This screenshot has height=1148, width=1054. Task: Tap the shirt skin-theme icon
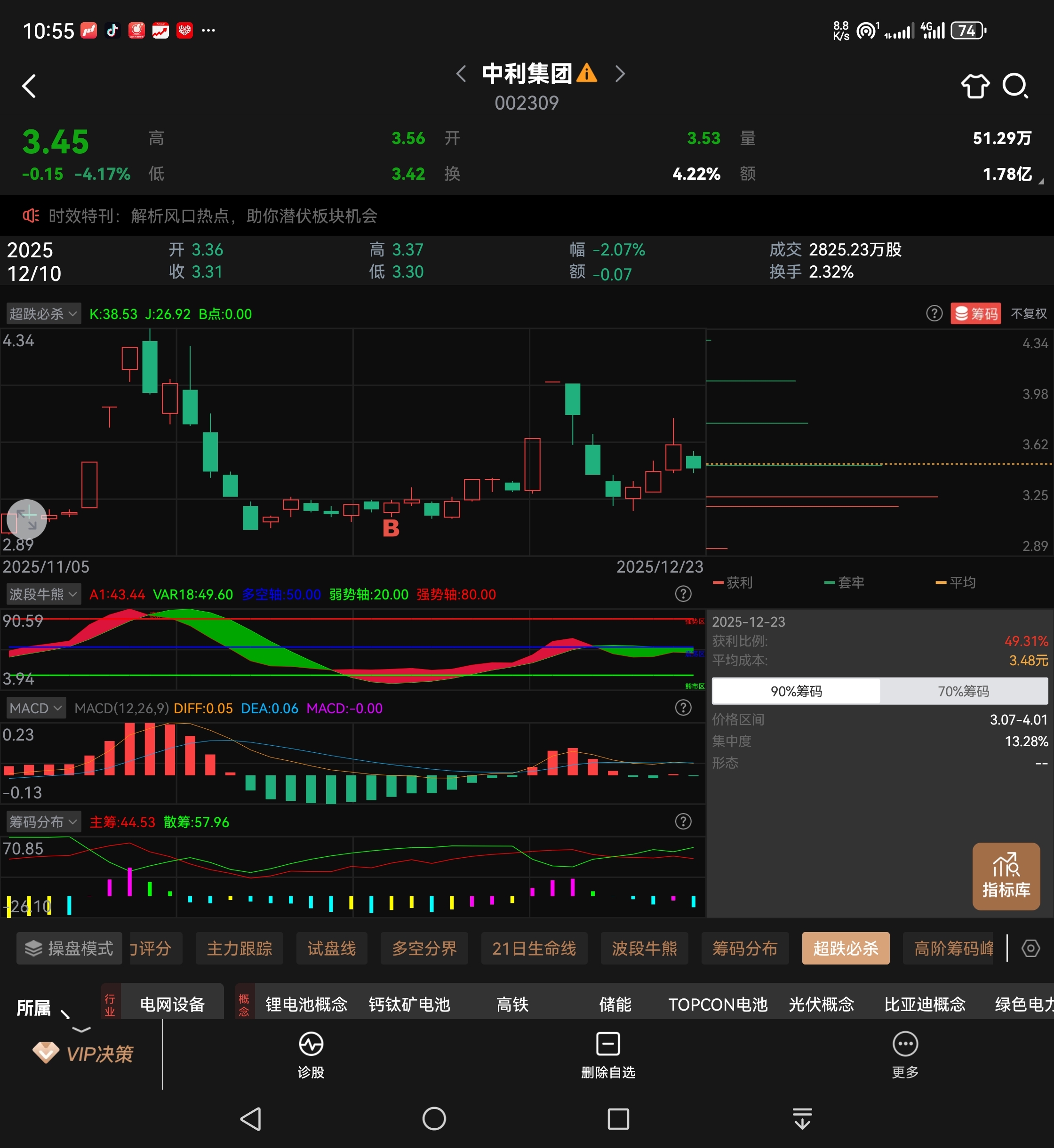pos(975,86)
